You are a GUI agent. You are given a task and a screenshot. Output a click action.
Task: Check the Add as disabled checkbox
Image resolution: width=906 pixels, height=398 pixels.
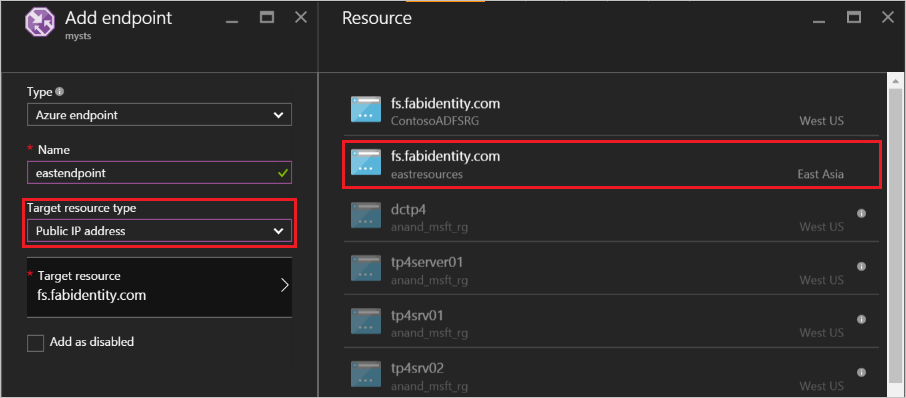click(x=35, y=343)
